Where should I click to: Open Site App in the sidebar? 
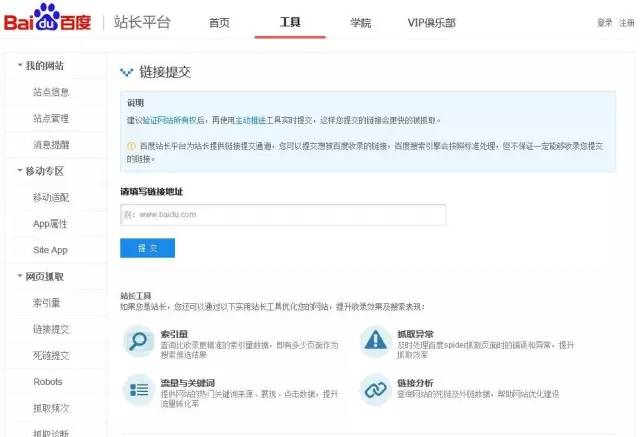[x=50, y=250]
